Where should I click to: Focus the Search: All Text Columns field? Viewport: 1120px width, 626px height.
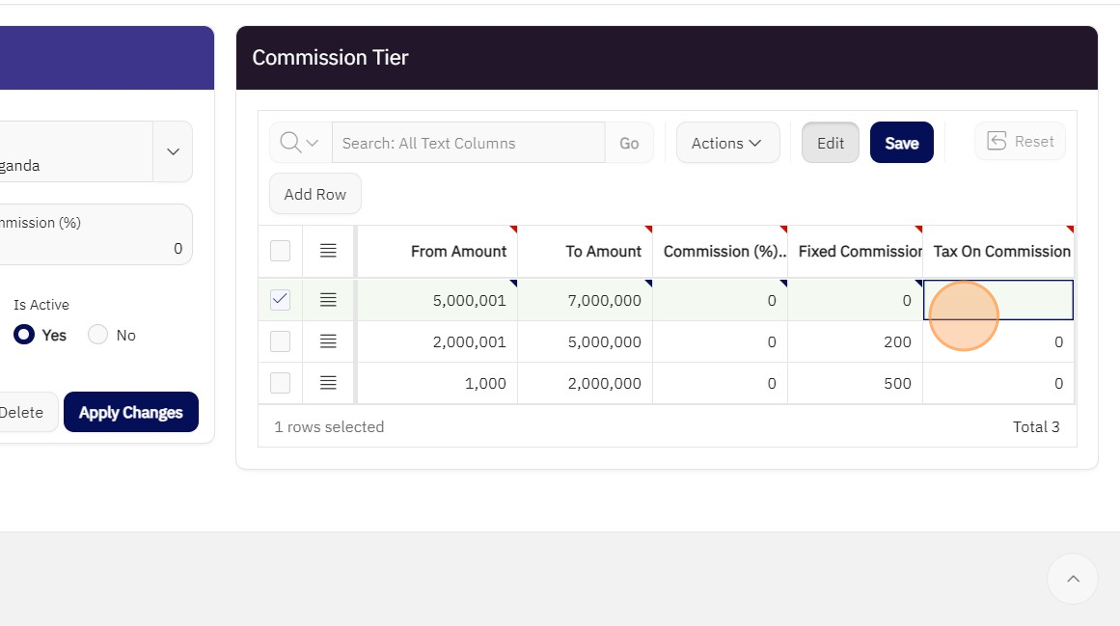(x=468, y=143)
